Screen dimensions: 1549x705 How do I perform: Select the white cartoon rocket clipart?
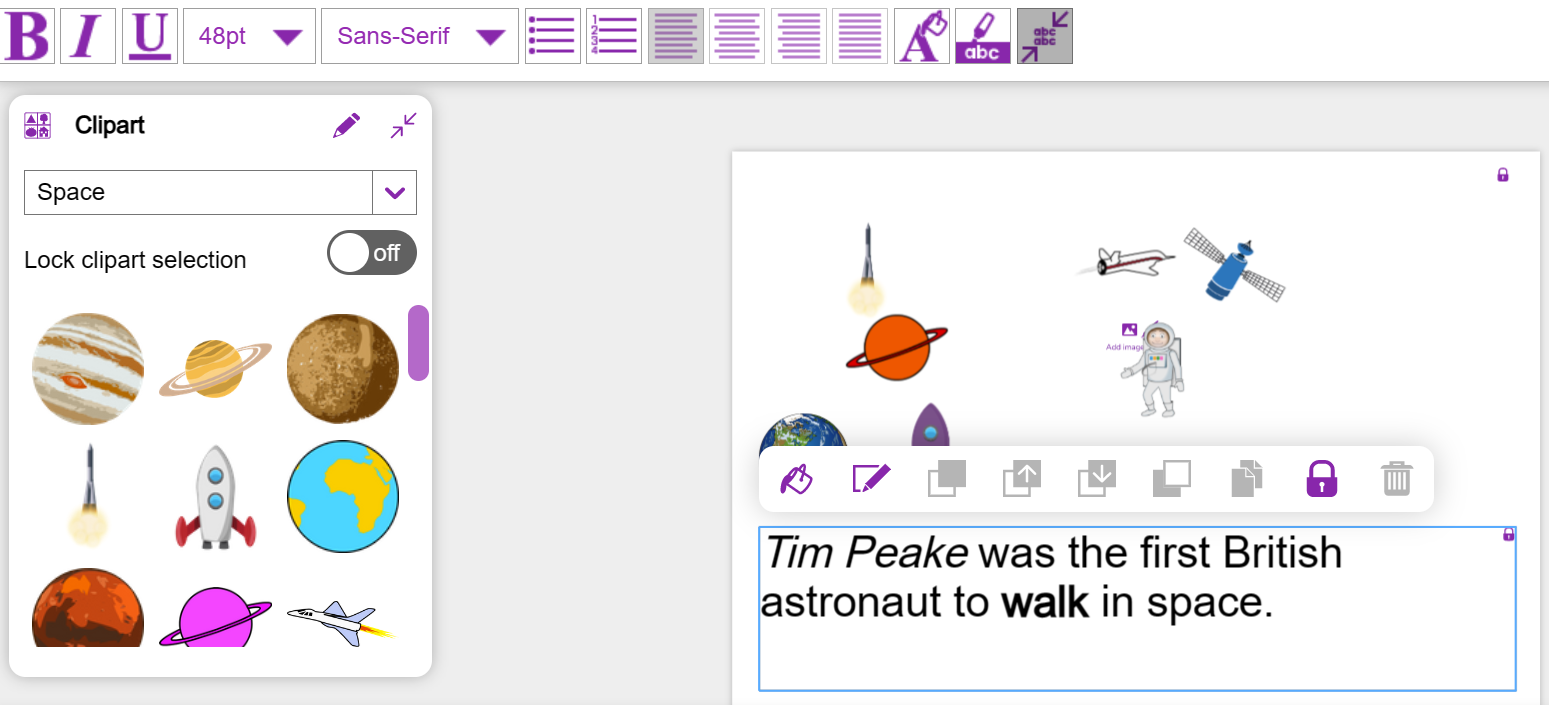pyautogui.click(x=215, y=497)
